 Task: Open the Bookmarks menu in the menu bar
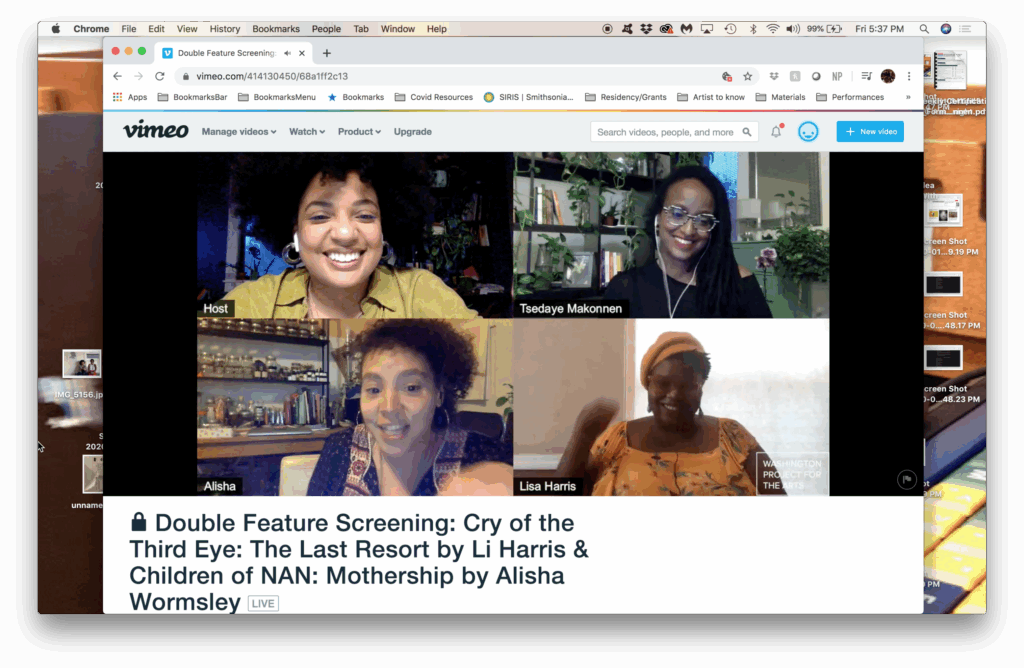[275, 29]
